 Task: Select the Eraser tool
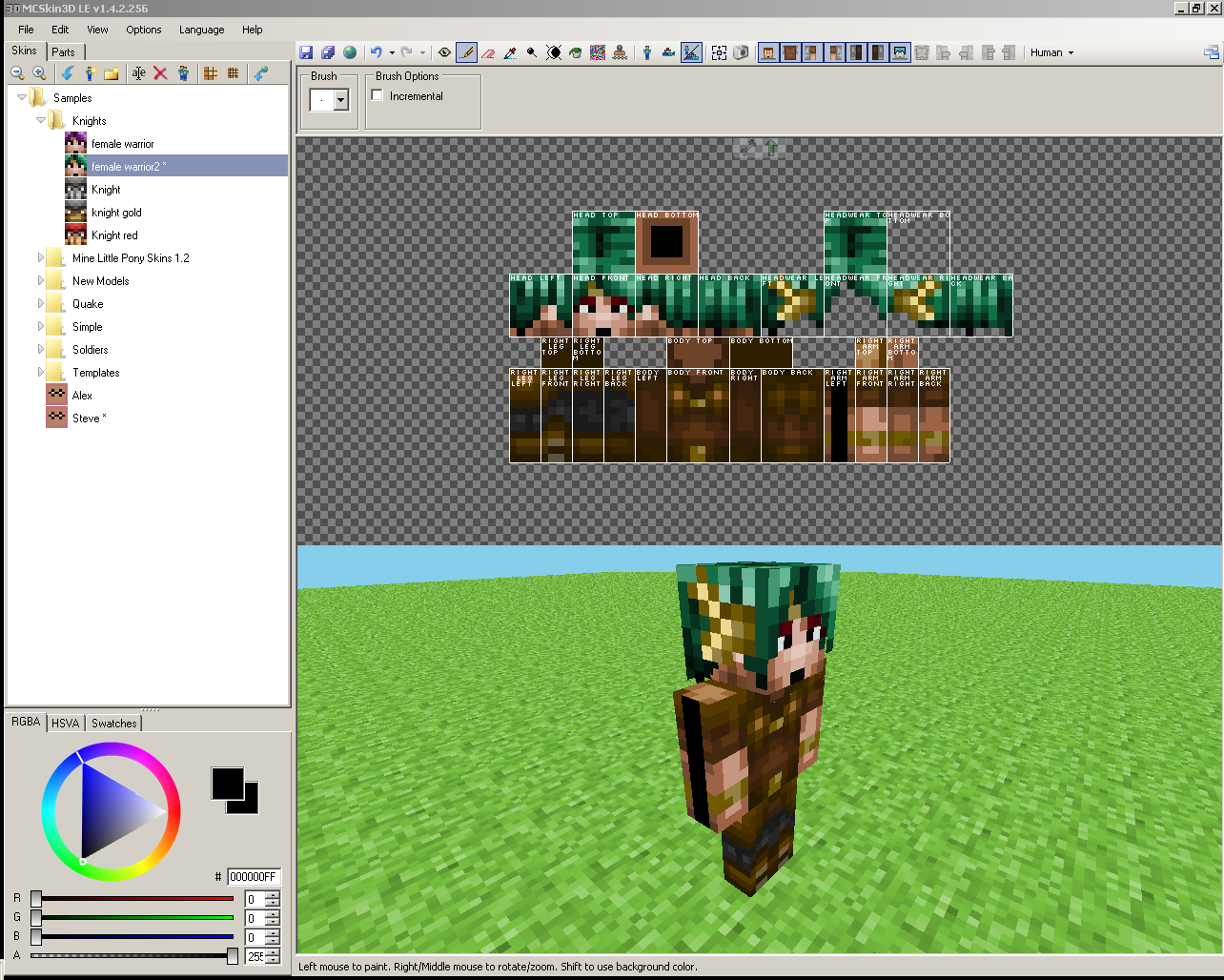(488, 53)
